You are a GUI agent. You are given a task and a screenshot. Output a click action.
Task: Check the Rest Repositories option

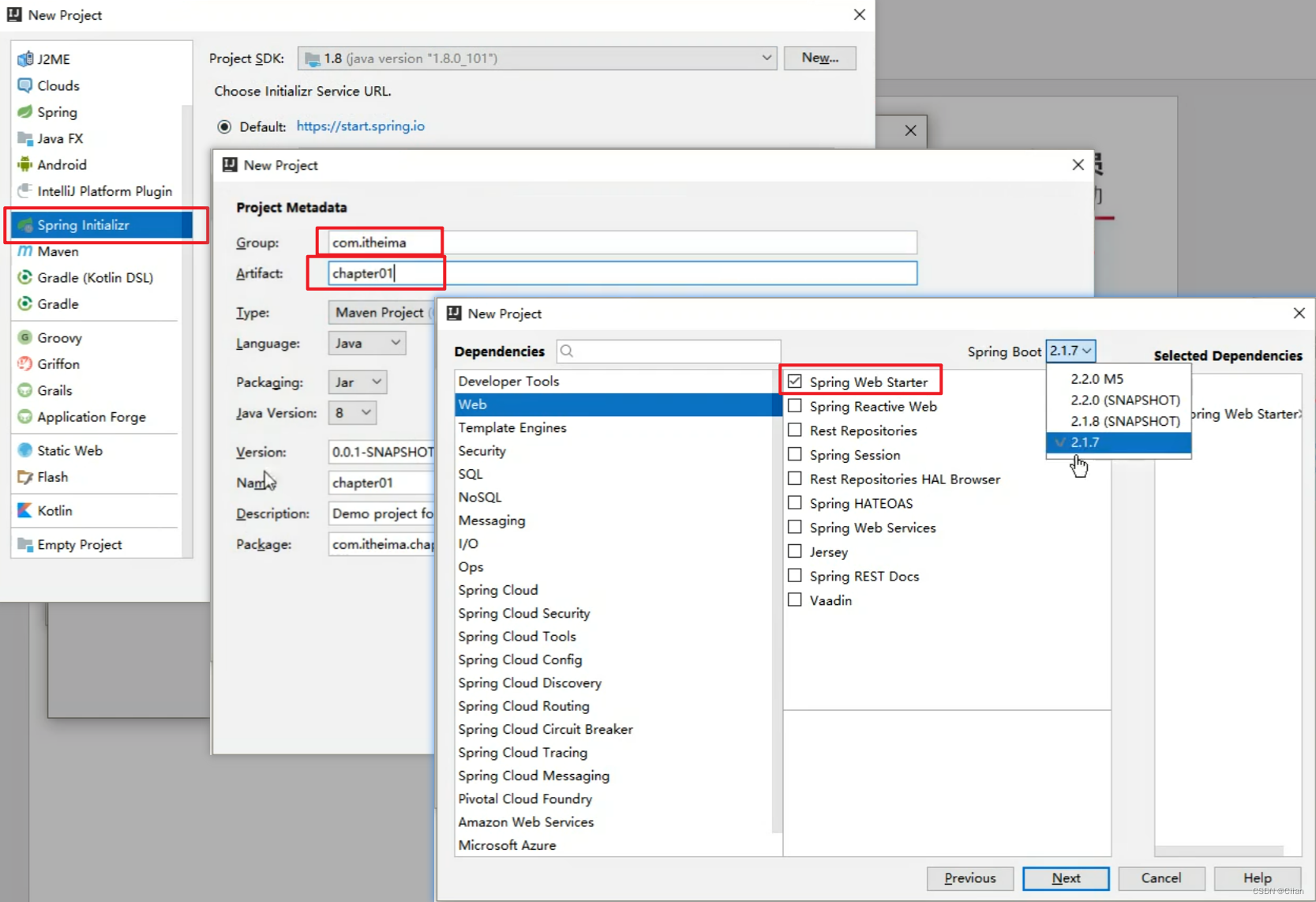tap(795, 430)
